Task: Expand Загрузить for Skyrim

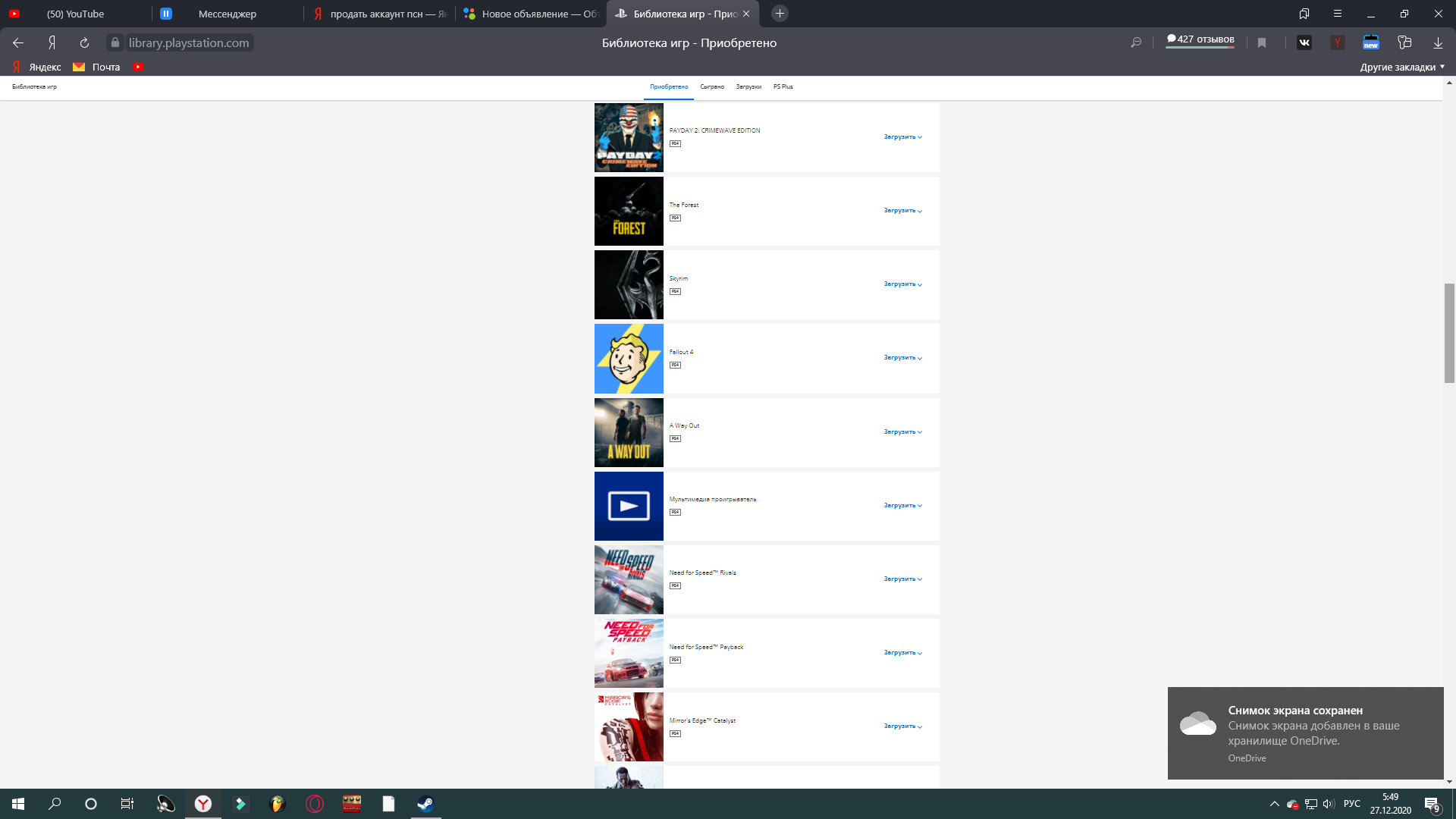Action: (x=902, y=284)
